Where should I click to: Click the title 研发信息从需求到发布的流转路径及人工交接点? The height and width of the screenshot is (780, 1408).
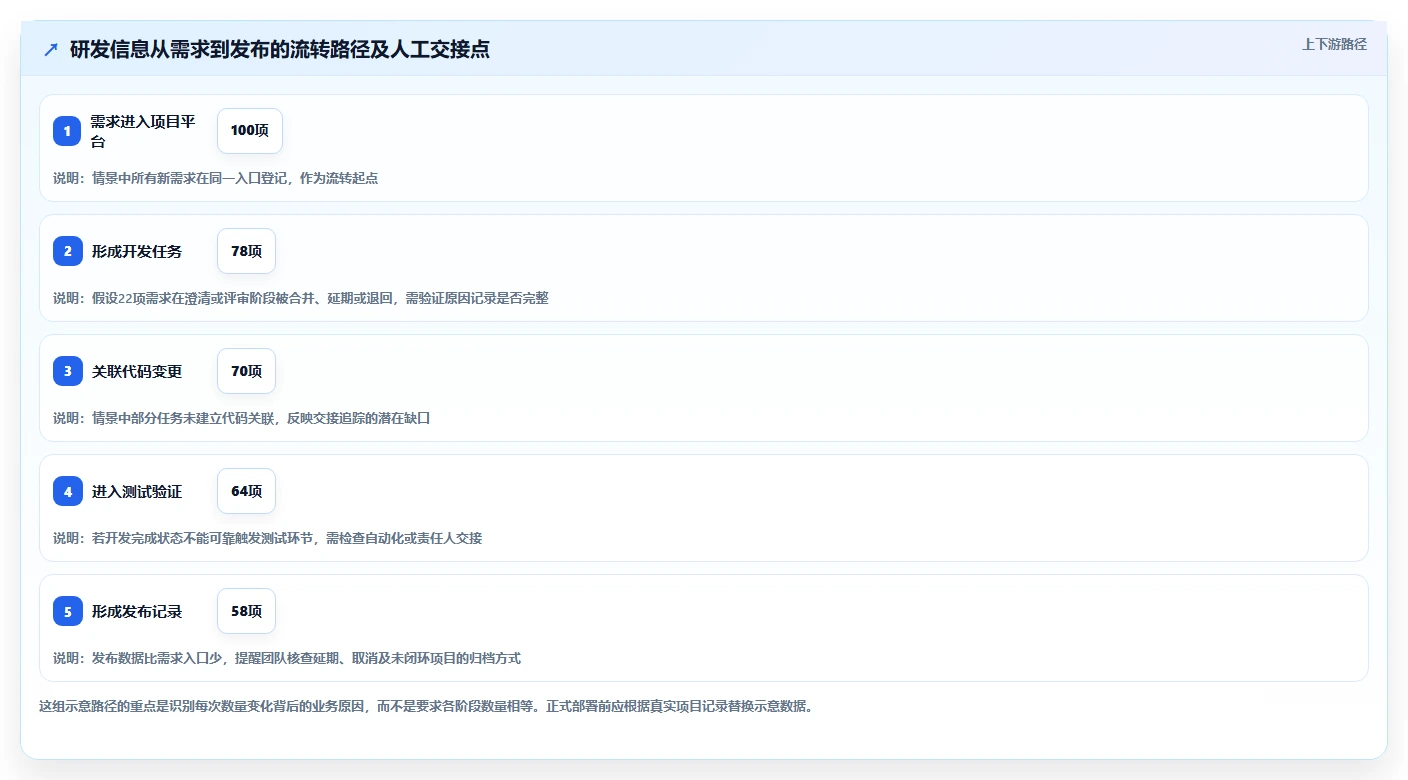pos(280,49)
